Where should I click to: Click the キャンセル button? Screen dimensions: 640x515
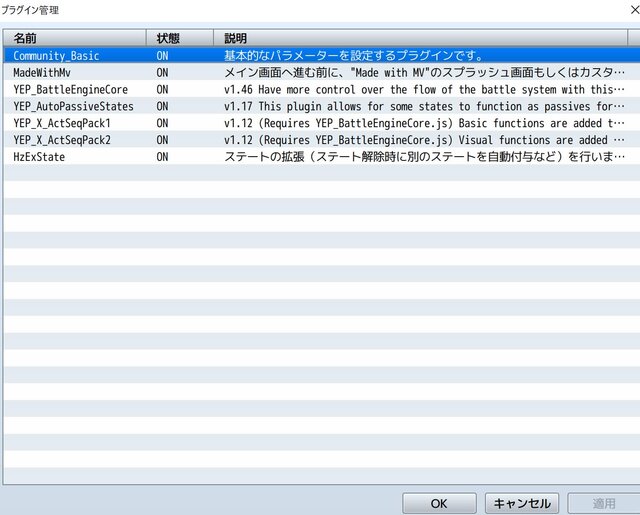(x=522, y=503)
